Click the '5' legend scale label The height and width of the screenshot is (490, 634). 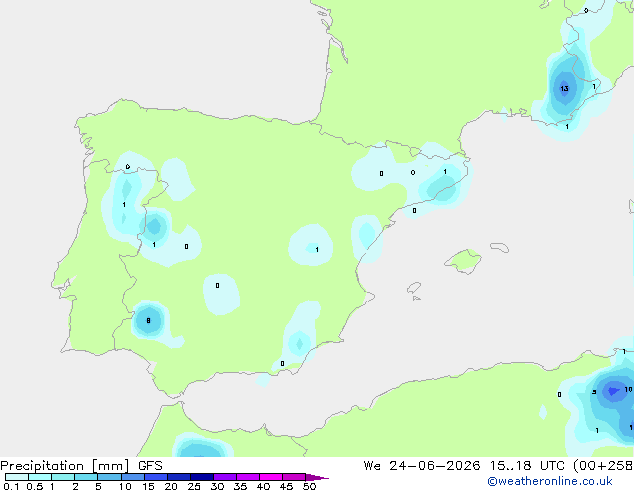(x=98, y=486)
